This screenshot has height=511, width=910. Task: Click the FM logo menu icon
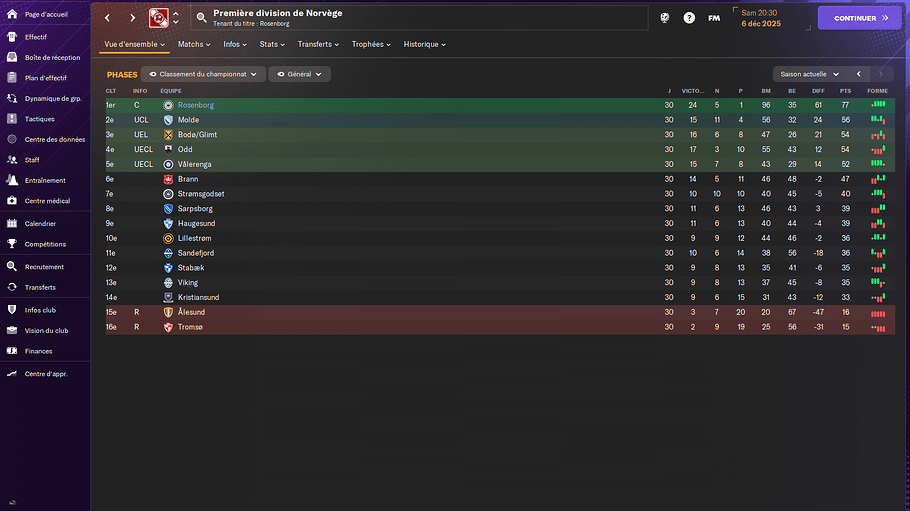point(714,18)
